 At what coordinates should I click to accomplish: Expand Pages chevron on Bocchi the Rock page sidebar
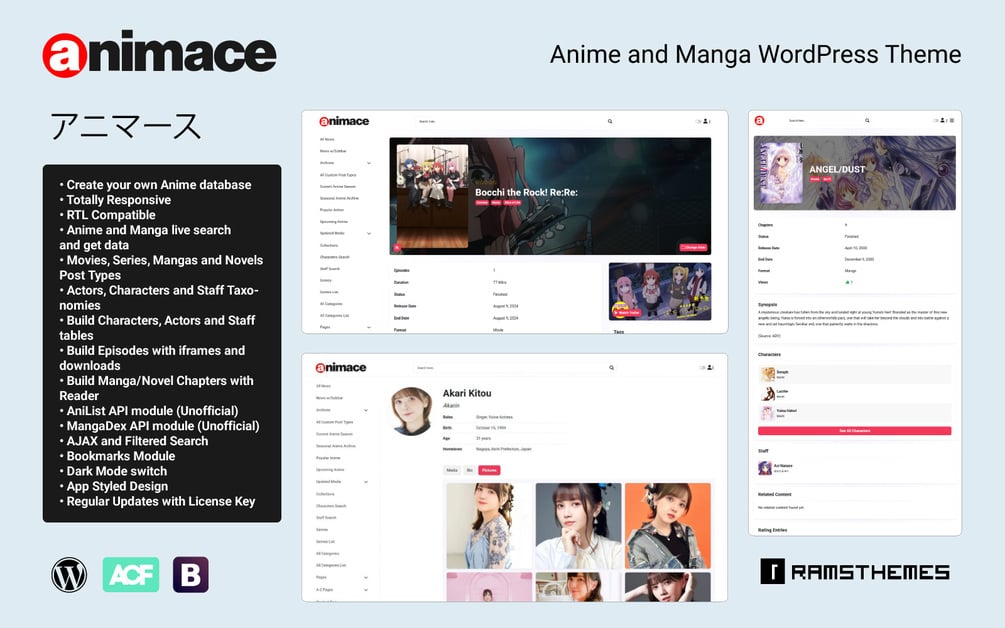369,327
